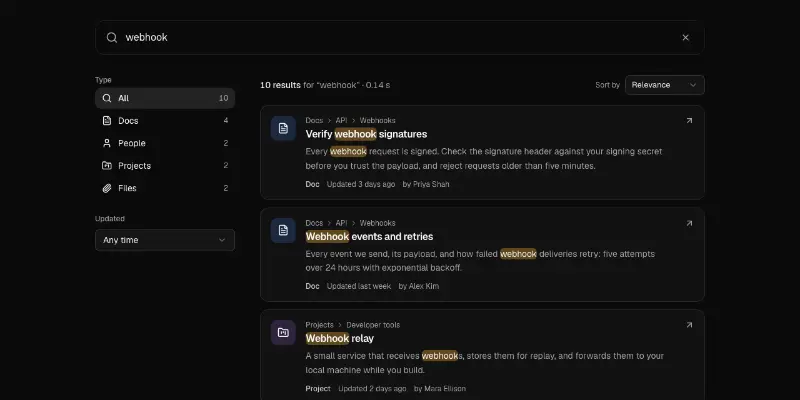This screenshot has height=400, width=800.
Task: Click doc icon of Verify webhook signatures
Action: coord(283,128)
